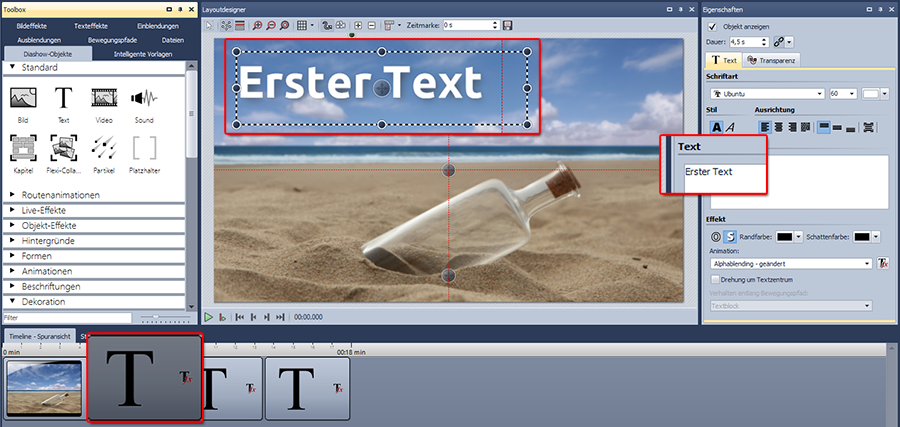This screenshot has width=900, height=427.
Task: Expand the Routenanimationen section
Action: coord(13,195)
